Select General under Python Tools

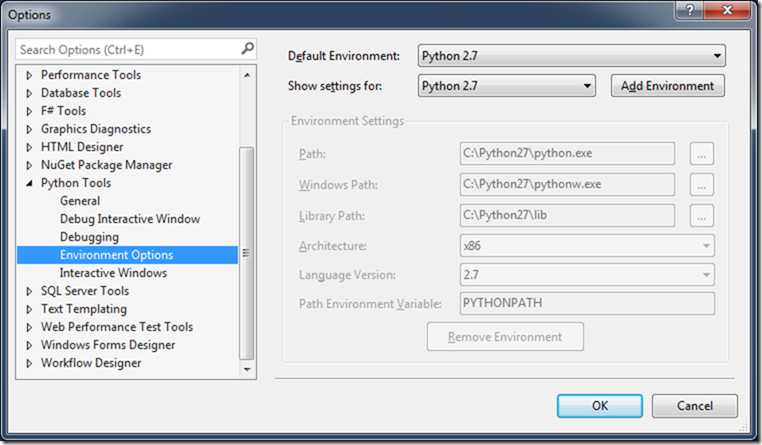80,201
